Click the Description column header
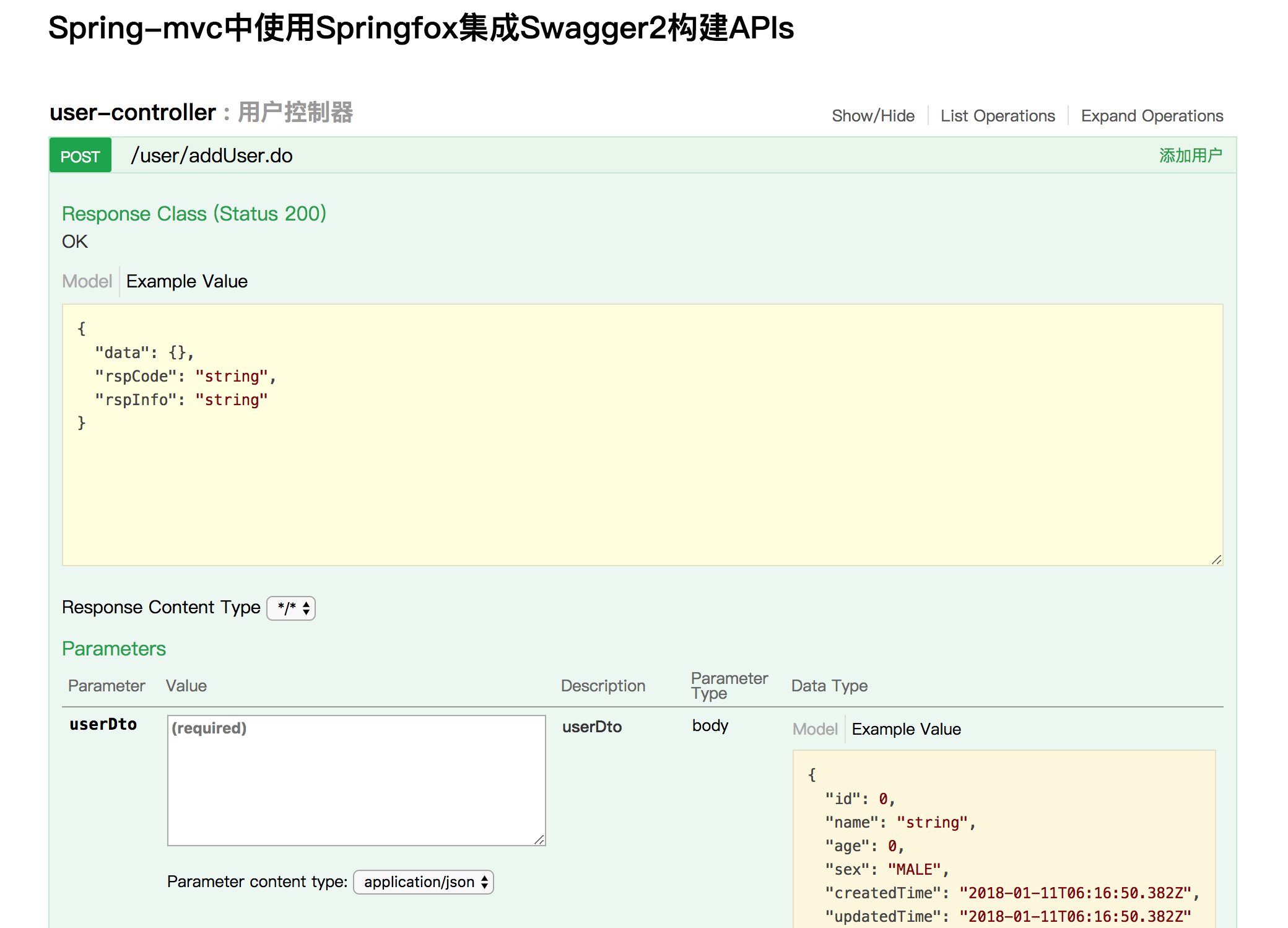 coord(603,686)
